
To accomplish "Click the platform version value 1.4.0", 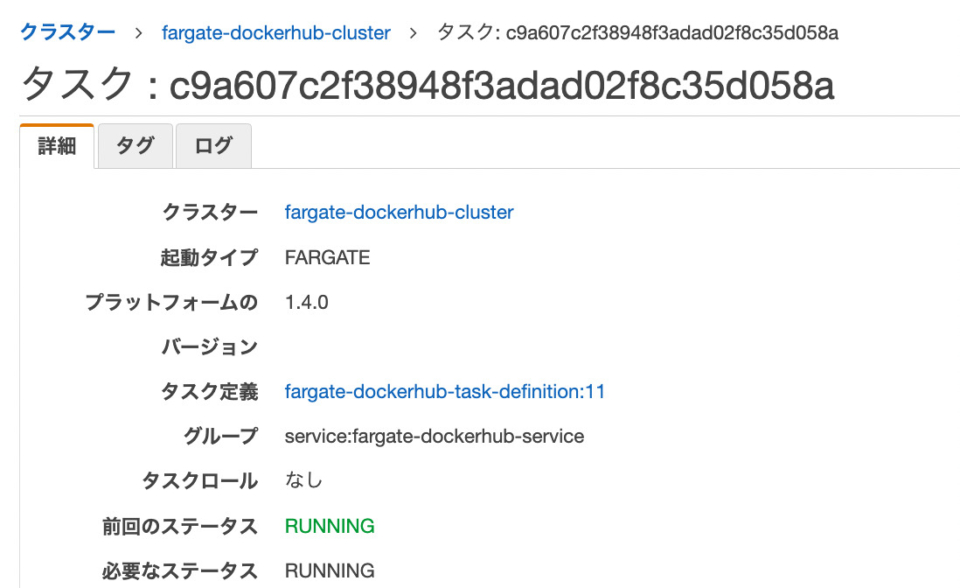I will point(306,302).
